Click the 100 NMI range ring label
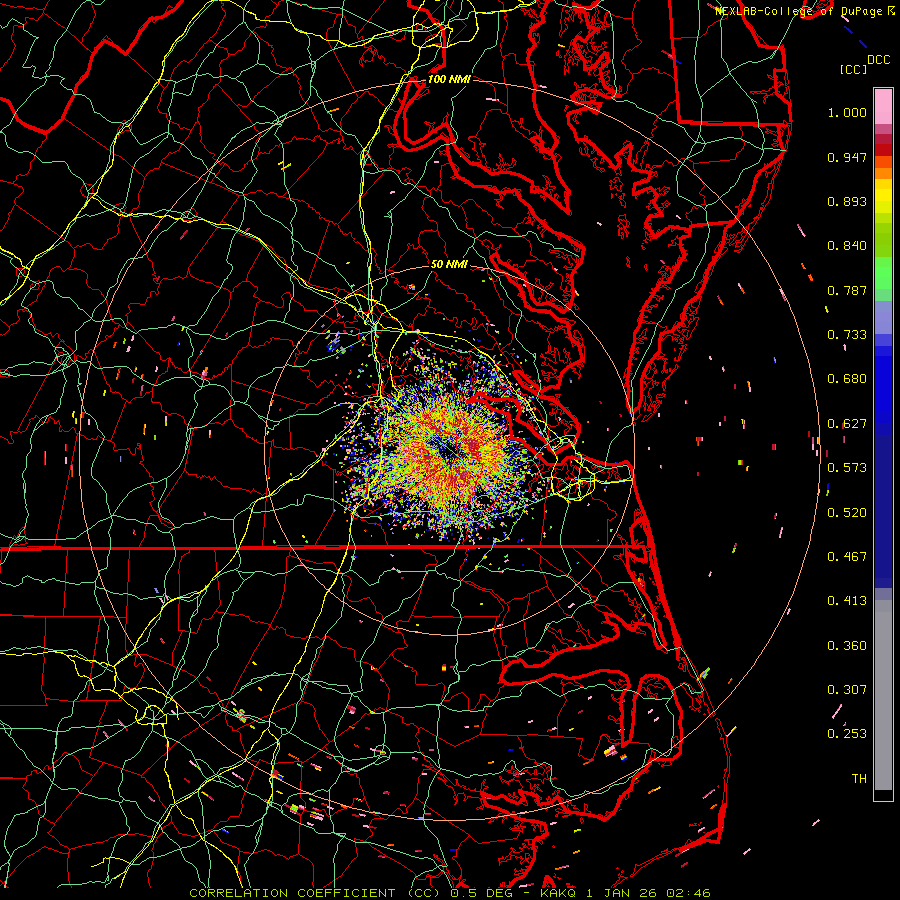 point(449,79)
